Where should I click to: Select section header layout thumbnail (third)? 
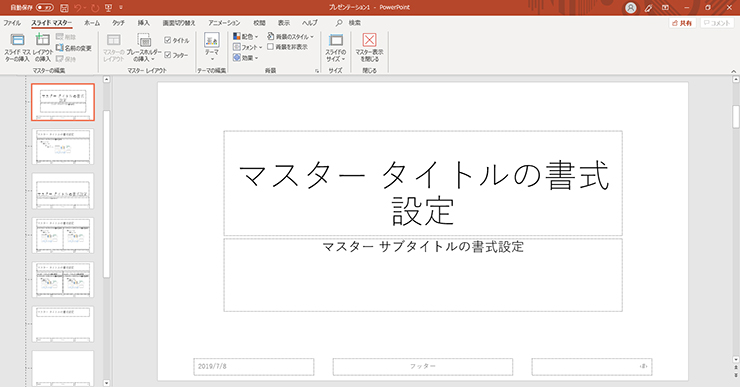click(63, 191)
